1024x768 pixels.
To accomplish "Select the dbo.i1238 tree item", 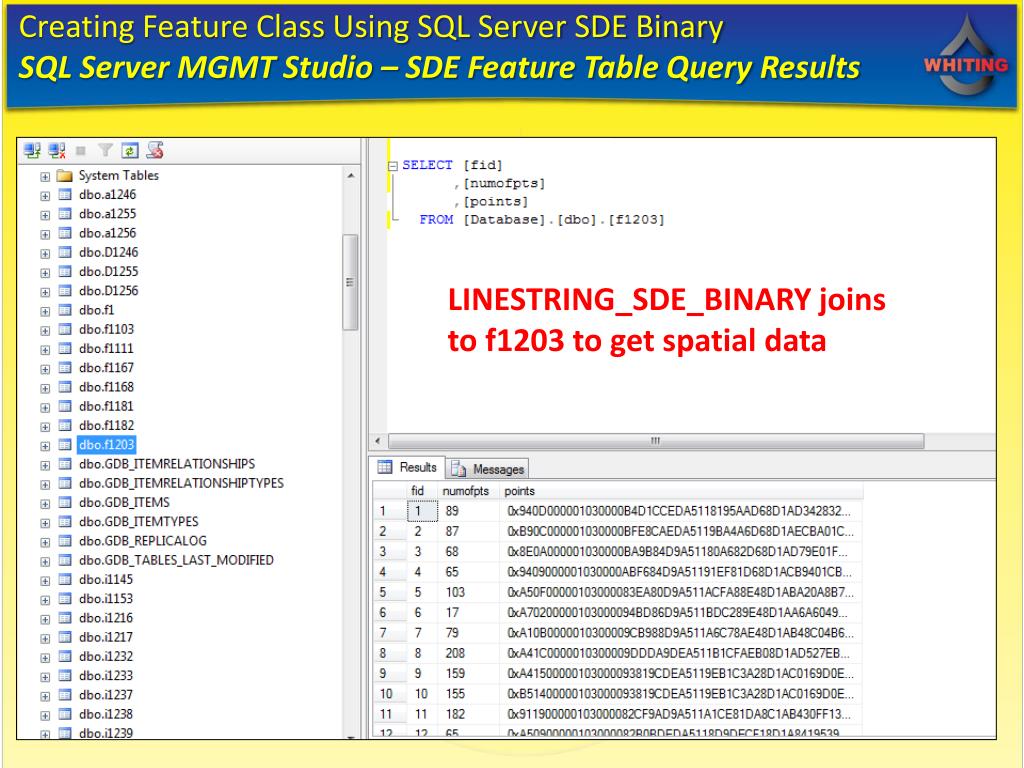I will (x=106, y=714).
